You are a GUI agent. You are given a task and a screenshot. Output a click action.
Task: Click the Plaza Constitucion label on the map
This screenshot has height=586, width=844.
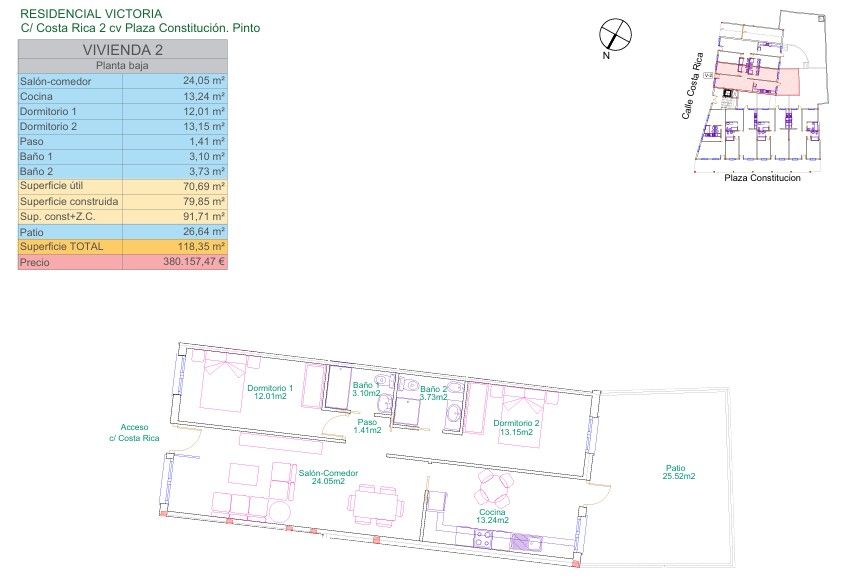pyautogui.click(x=762, y=177)
